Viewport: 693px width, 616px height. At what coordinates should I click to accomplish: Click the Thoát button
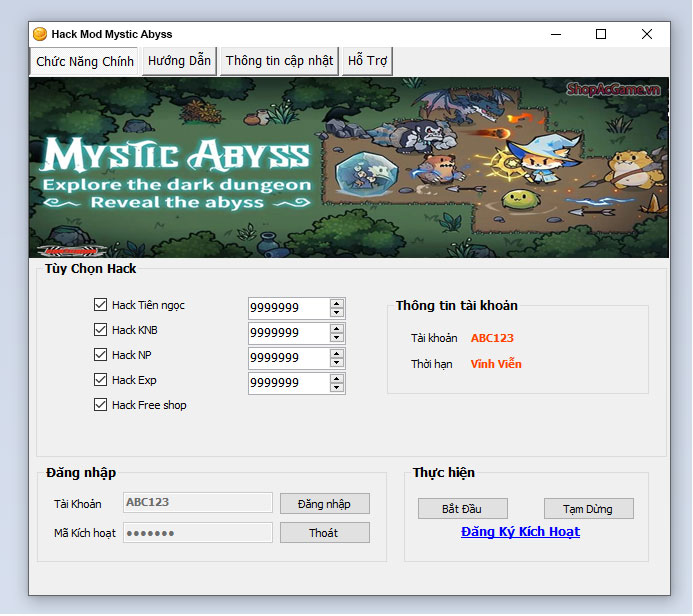click(325, 533)
